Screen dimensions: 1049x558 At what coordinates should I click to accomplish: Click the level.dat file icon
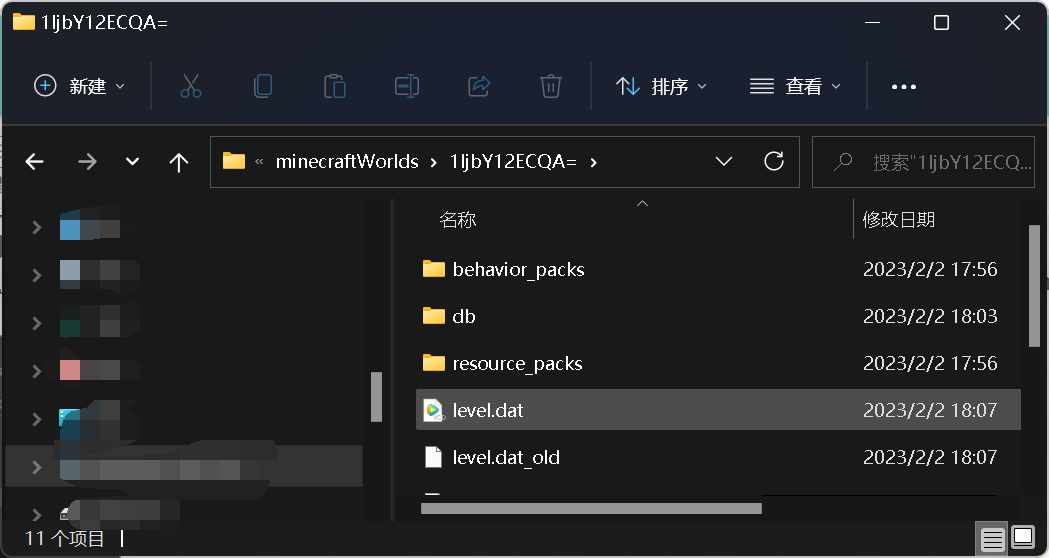(434, 410)
